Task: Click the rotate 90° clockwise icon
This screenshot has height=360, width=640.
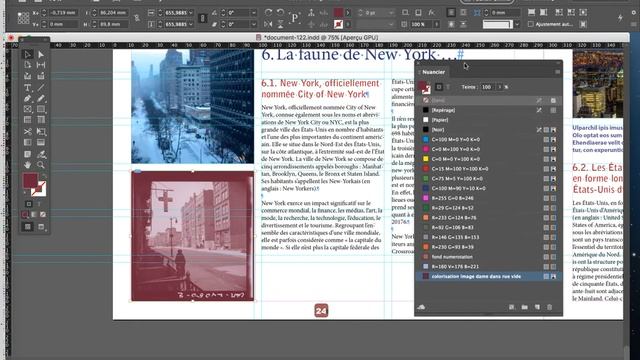Action: [x=268, y=12]
